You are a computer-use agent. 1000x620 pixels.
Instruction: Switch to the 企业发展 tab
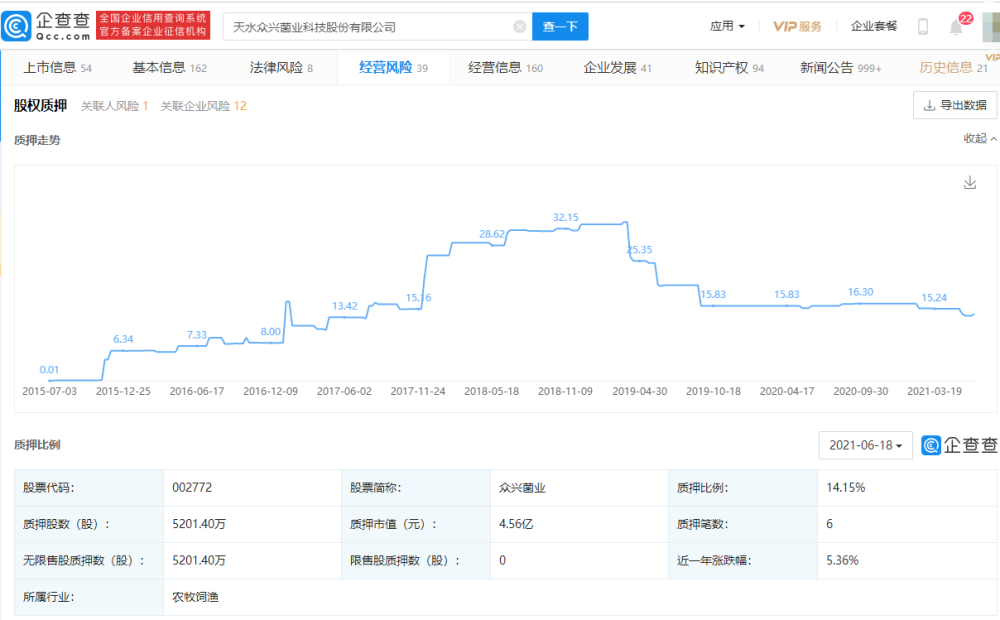(x=617, y=68)
